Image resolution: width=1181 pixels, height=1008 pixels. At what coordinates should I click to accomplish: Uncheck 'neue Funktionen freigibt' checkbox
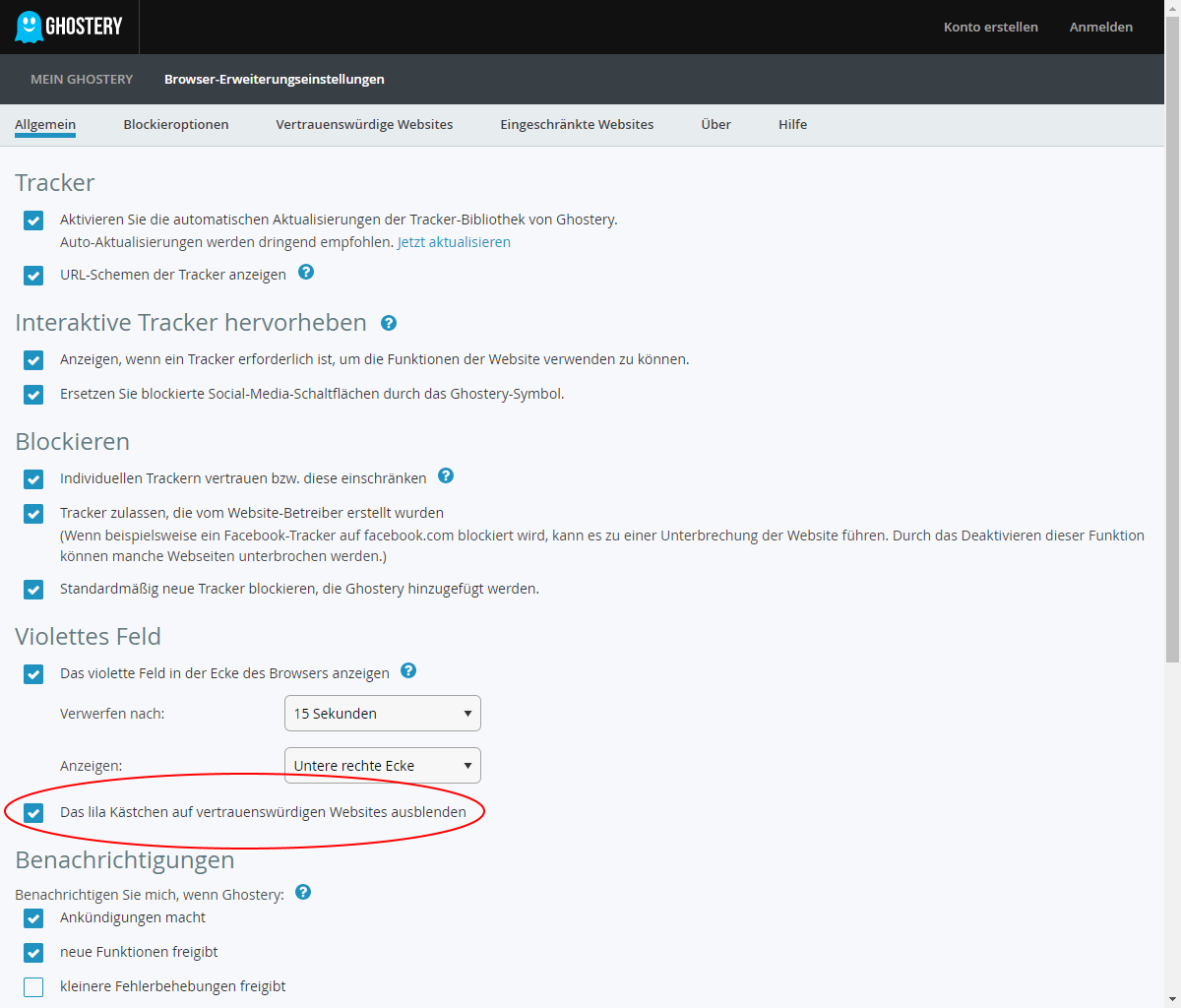33,953
